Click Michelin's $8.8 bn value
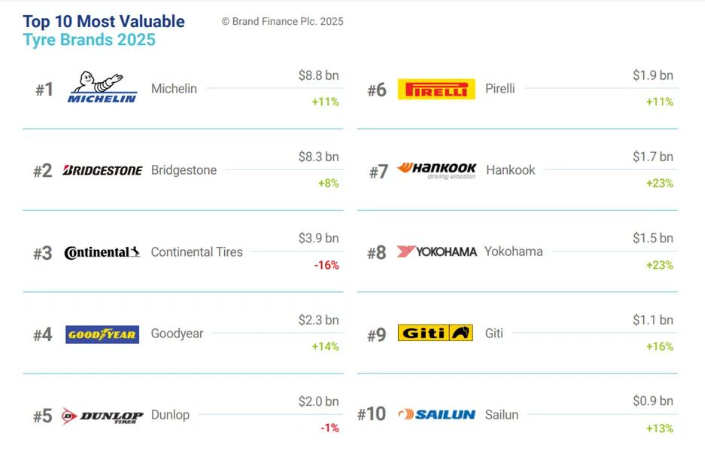Viewport: 705px width, 449px height. (318, 75)
